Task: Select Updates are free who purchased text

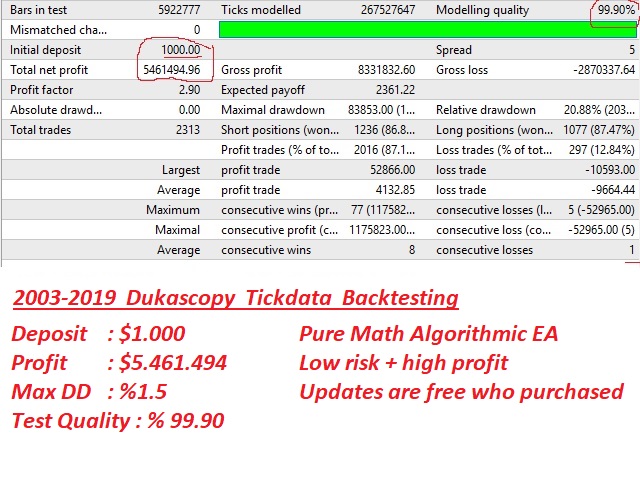Action: click(462, 392)
